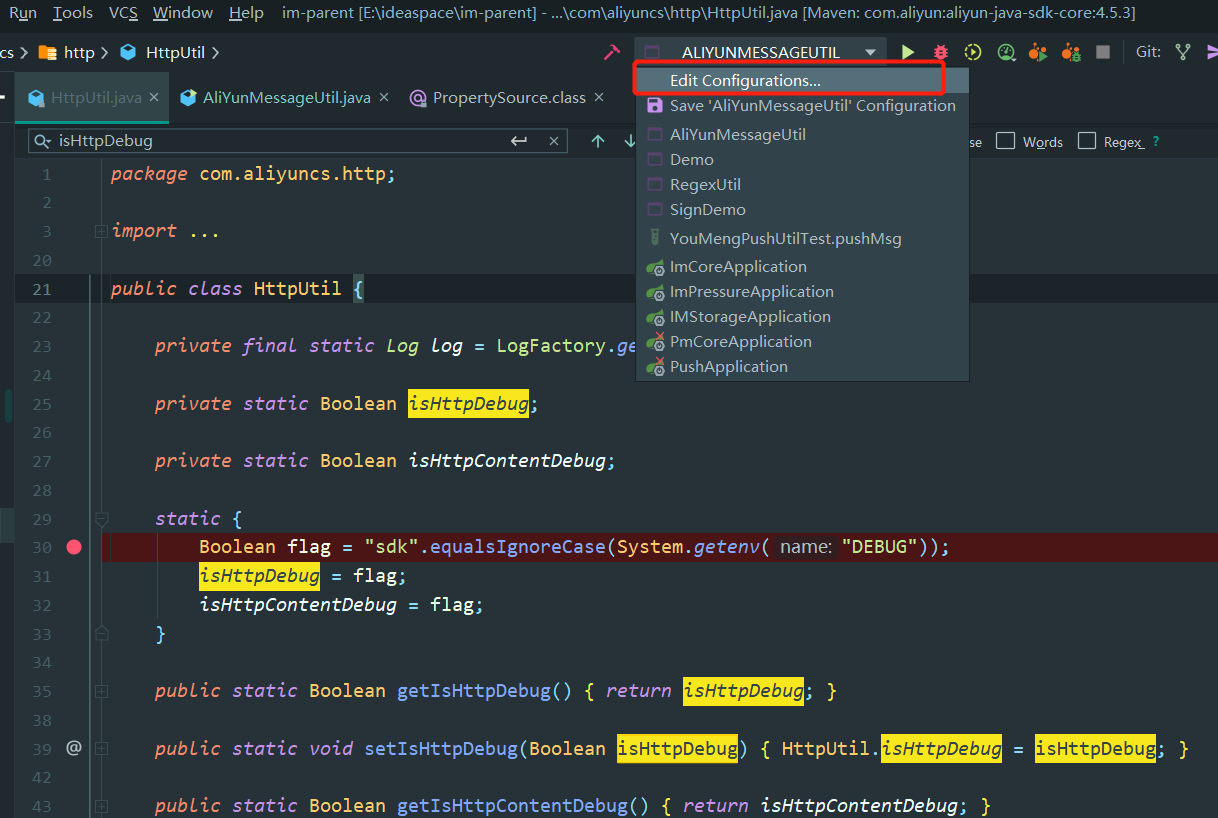Open the VCS menu

click(x=122, y=13)
